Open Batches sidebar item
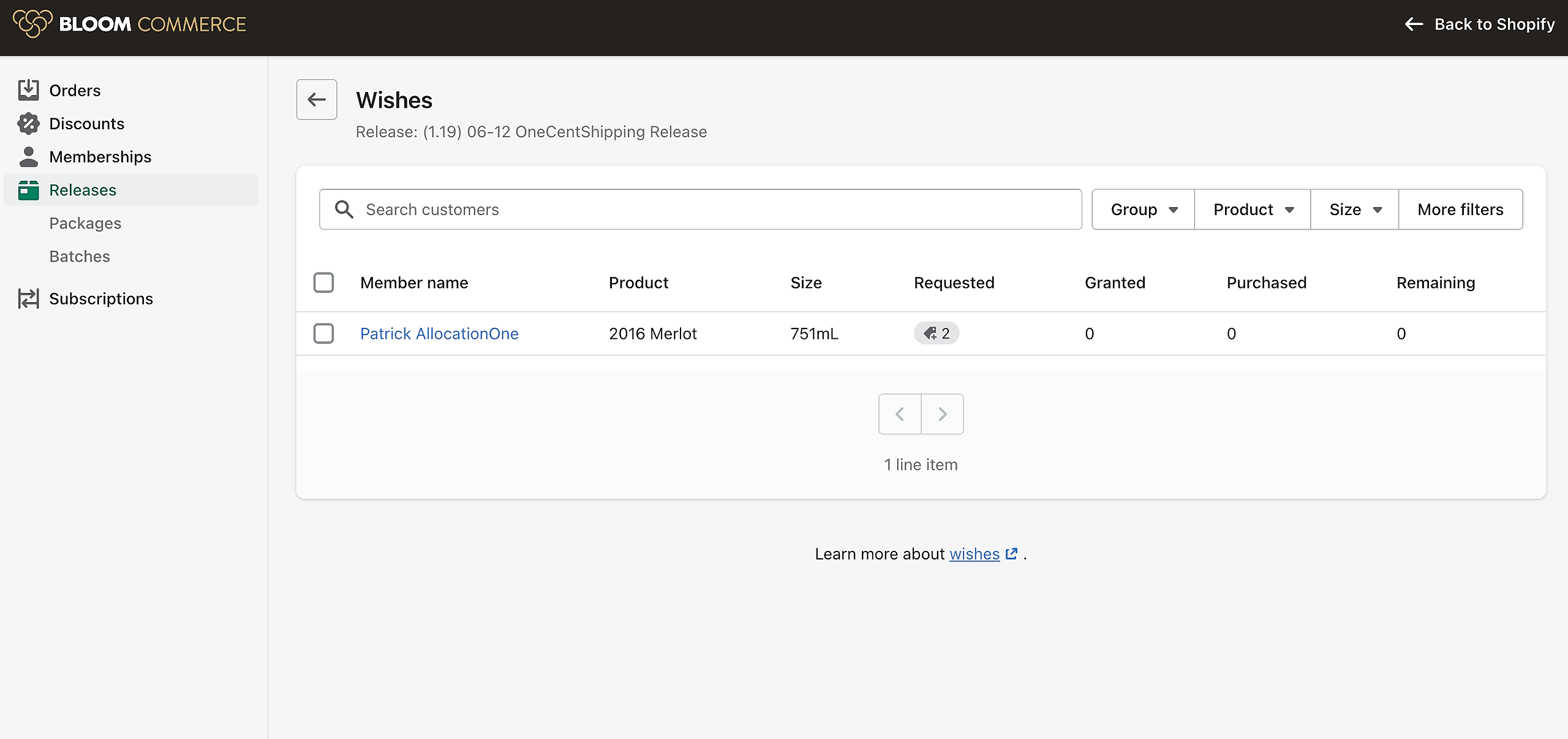This screenshot has width=1568, height=739. coord(80,256)
